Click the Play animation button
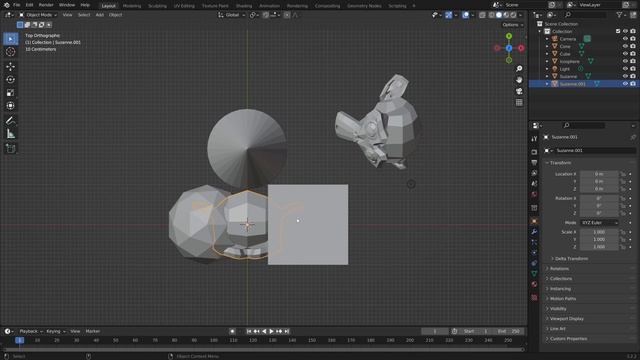 (271, 331)
